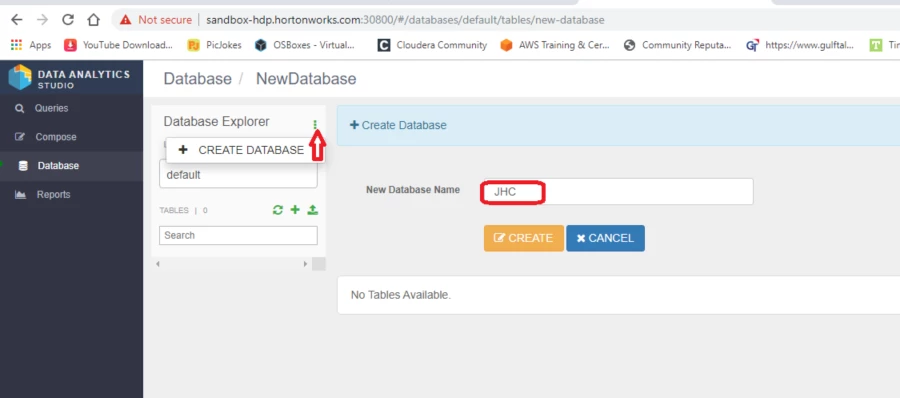Open the Community Reputation bookmark
900x398 pixels.
coord(677,45)
